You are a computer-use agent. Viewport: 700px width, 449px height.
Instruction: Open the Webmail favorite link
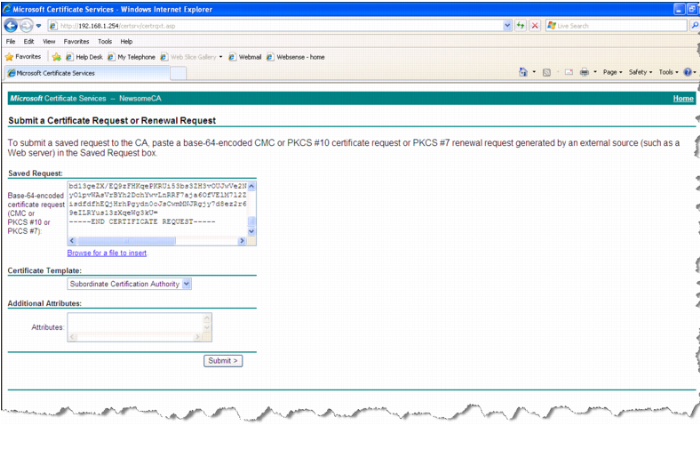pos(245,57)
